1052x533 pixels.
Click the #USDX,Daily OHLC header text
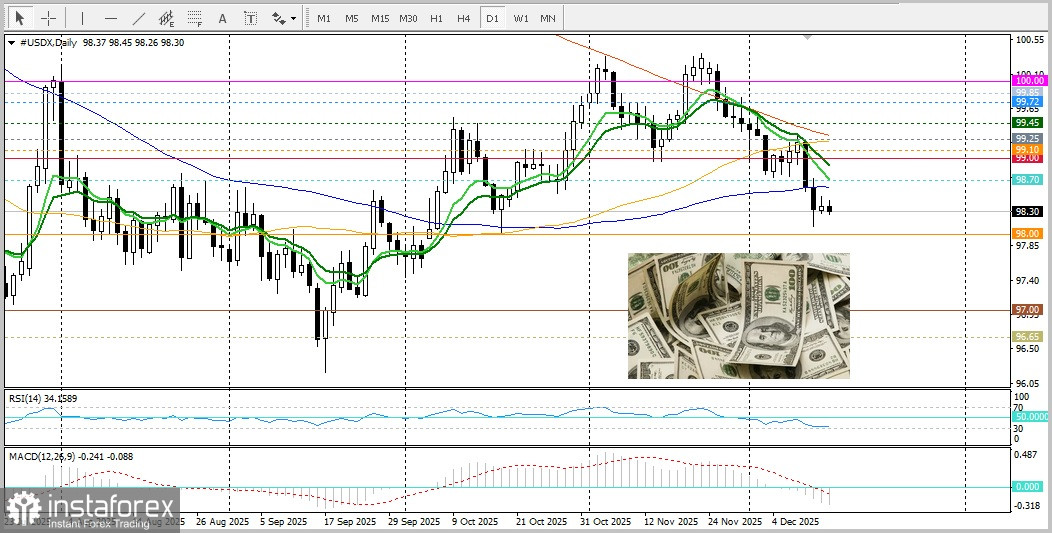[101, 42]
